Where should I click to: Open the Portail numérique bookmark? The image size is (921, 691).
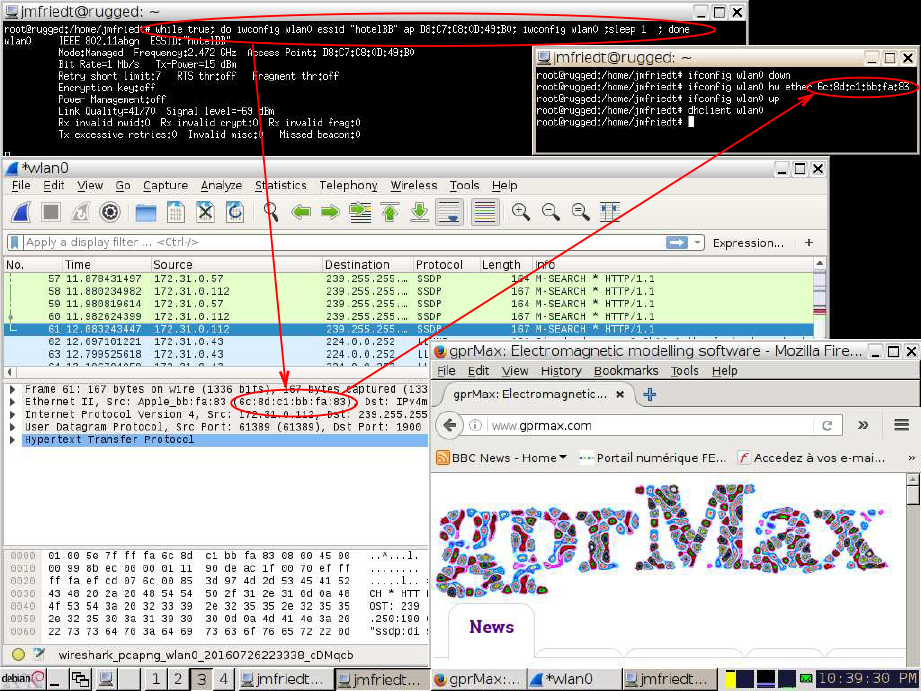[x=653, y=458]
